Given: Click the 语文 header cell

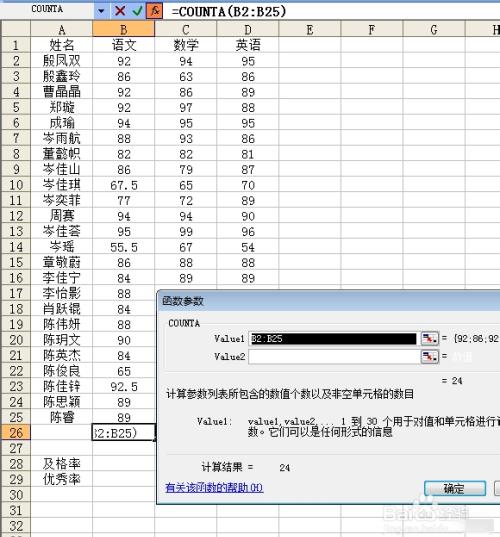Looking at the screenshot, I should click(124, 45).
